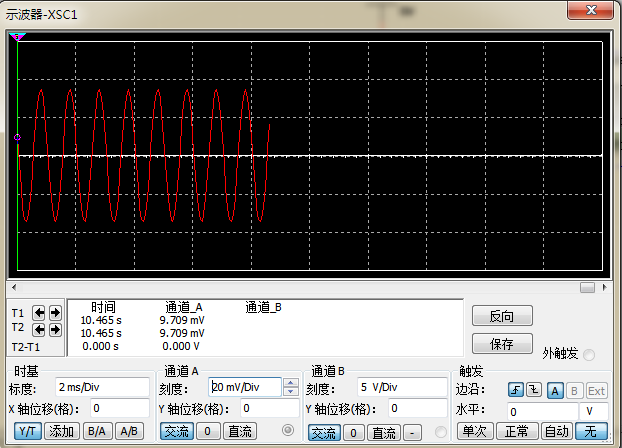Click the 反向 (Reverse) button
The height and width of the screenshot is (448, 622).
point(502,316)
